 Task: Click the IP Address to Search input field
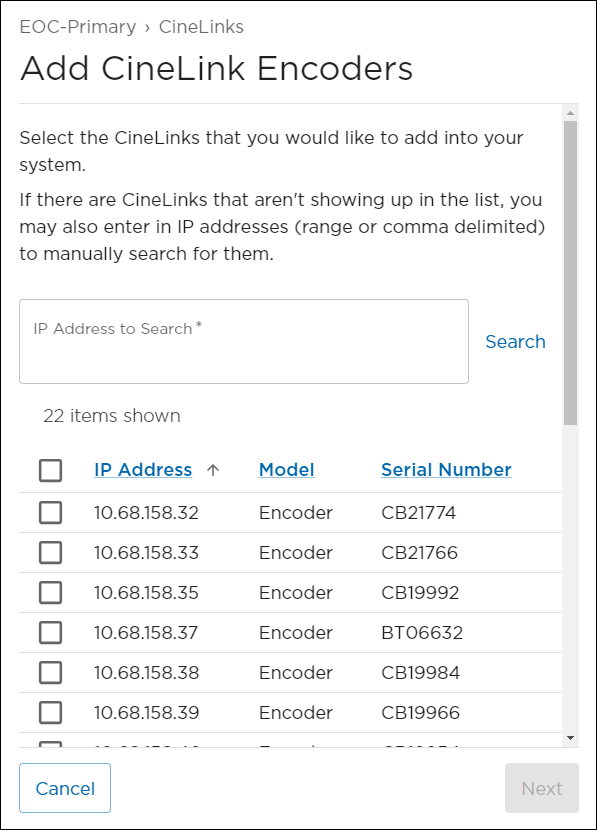coord(244,340)
